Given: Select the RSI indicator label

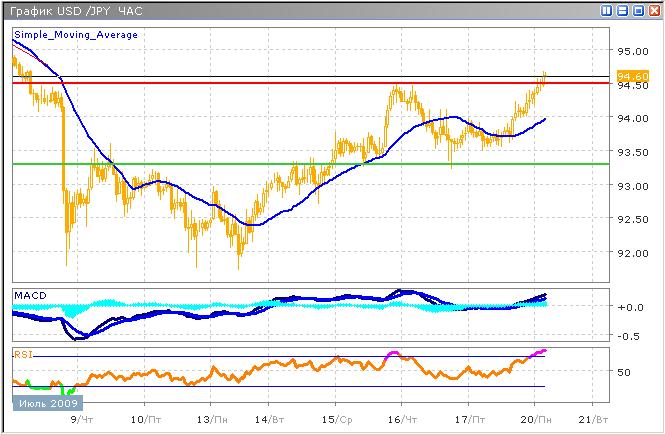Looking at the screenshot, I should coord(23,354).
